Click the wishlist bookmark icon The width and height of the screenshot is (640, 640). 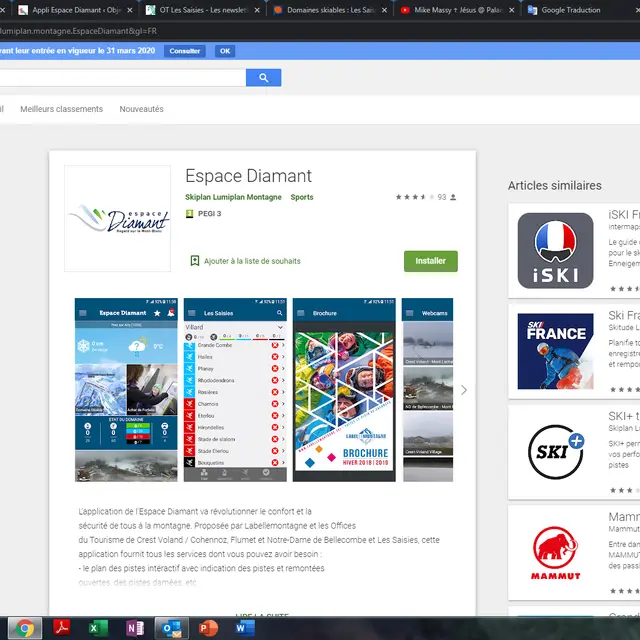[x=195, y=261]
